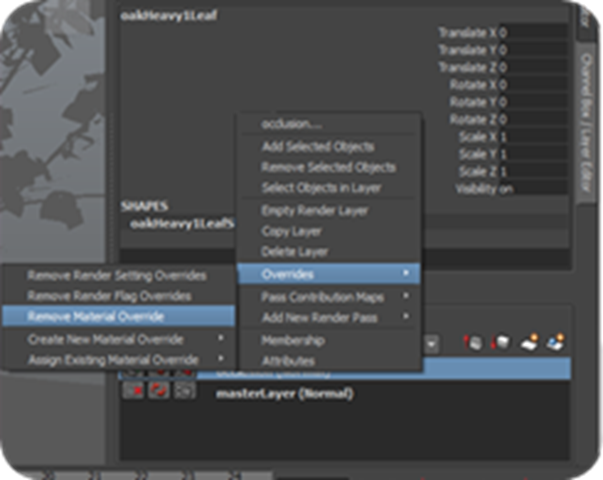Toggle masterLayer renderable flag icon
The height and width of the screenshot is (480, 603).
(x=133, y=391)
